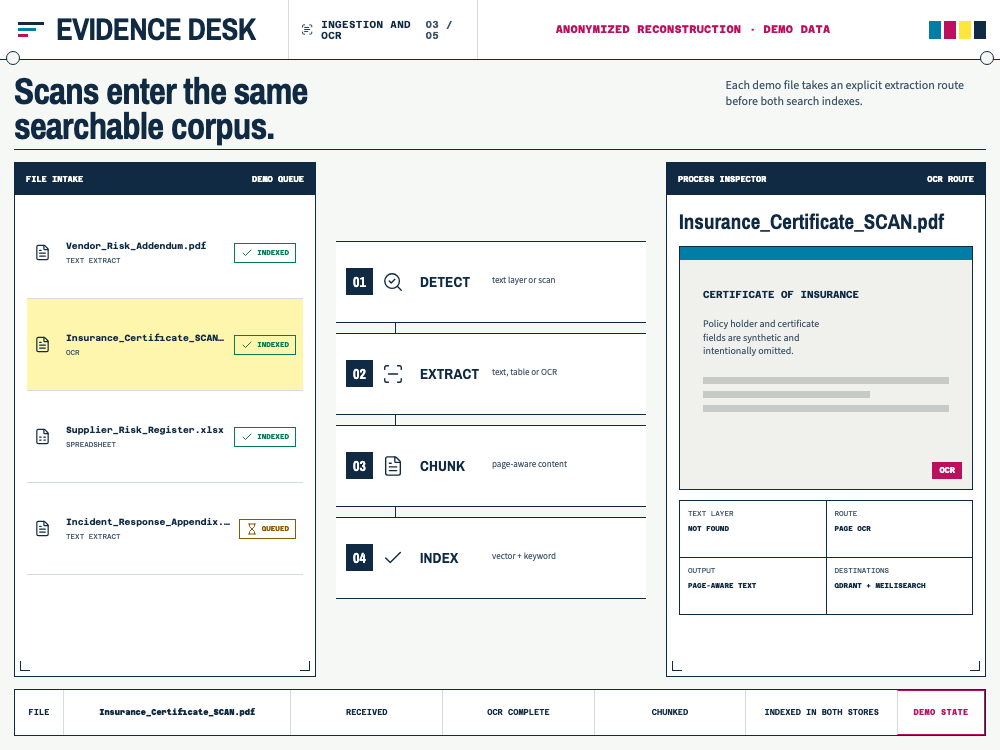Viewport: 1000px width, 750px height.
Task: Click the Chunk document icon
Action: pos(393,466)
